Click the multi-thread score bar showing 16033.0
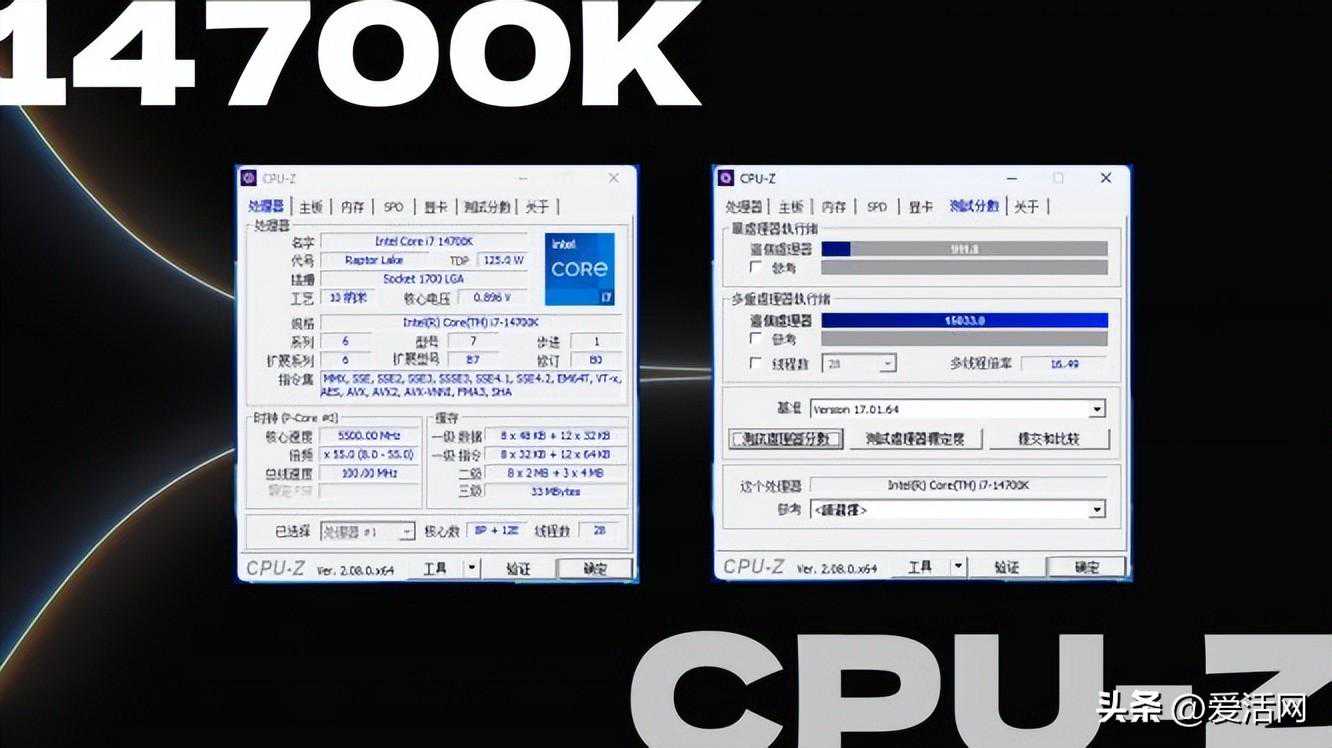The width and height of the screenshot is (1332, 748). (964, 321)
